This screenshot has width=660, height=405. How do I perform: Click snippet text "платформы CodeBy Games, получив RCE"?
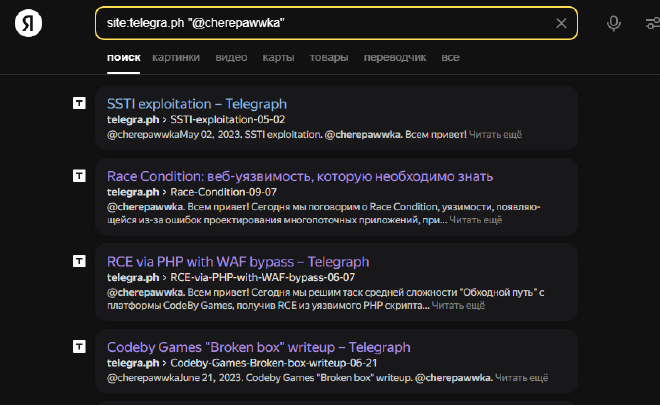pos(202,305)
